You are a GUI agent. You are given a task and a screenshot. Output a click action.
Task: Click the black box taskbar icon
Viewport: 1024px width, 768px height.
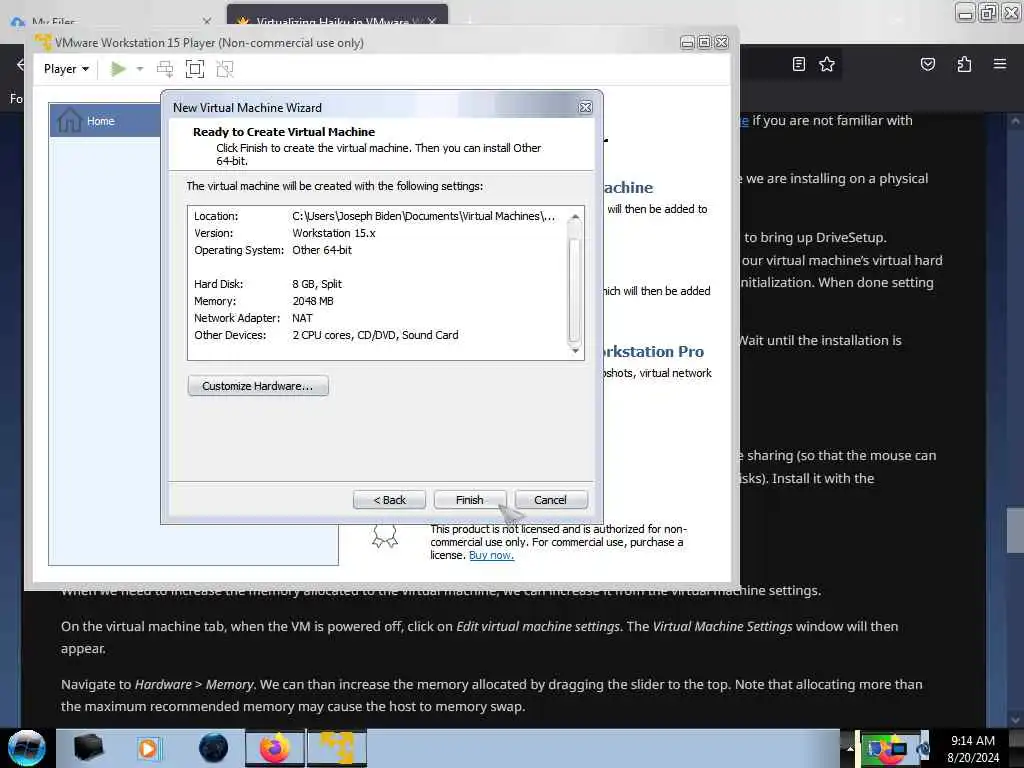tap(88, 748)
